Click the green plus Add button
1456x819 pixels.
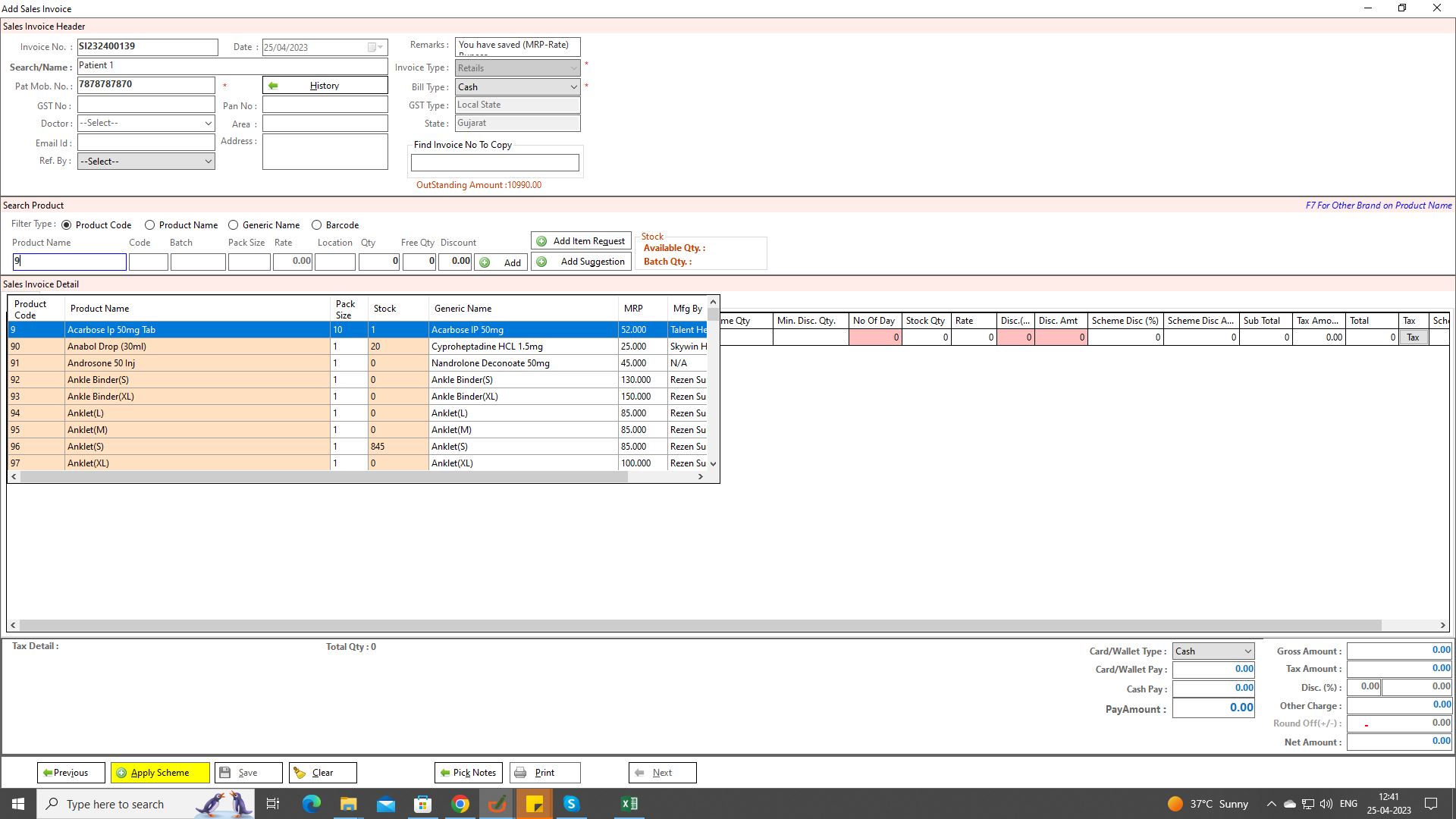click(501, 262)
